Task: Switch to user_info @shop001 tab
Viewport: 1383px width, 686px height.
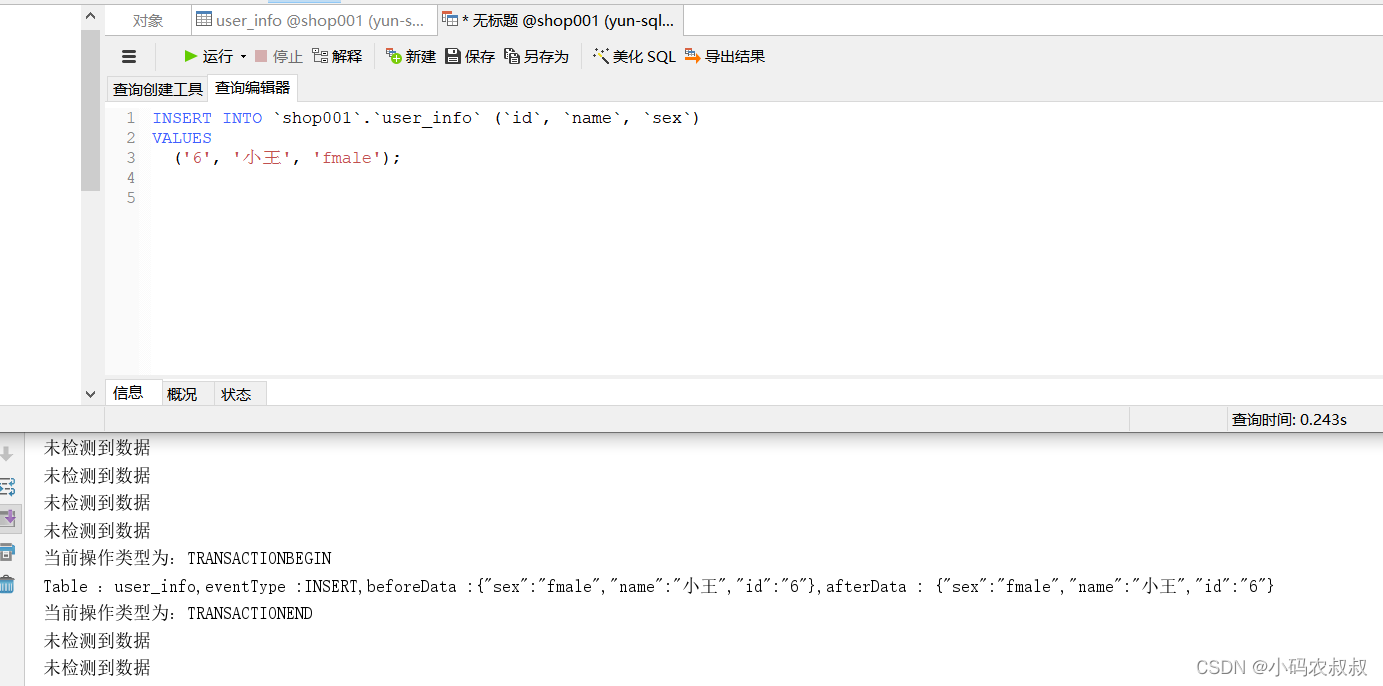Action: 314,20
